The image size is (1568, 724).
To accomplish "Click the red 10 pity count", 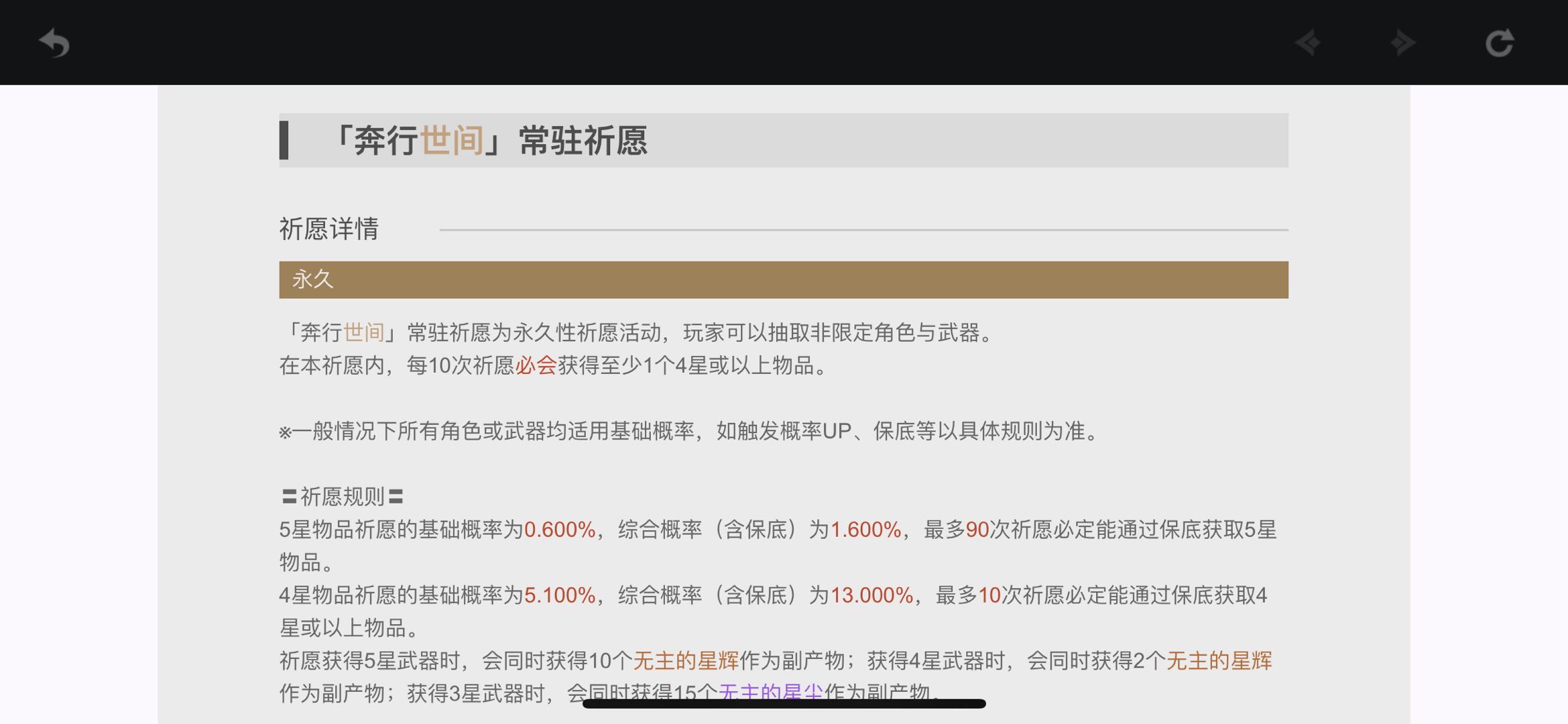I will coord(989,595).
